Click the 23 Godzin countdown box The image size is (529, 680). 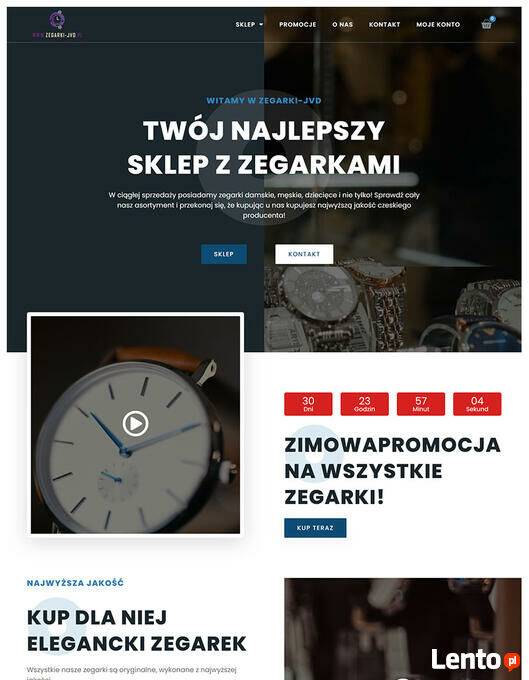[365, 404]
